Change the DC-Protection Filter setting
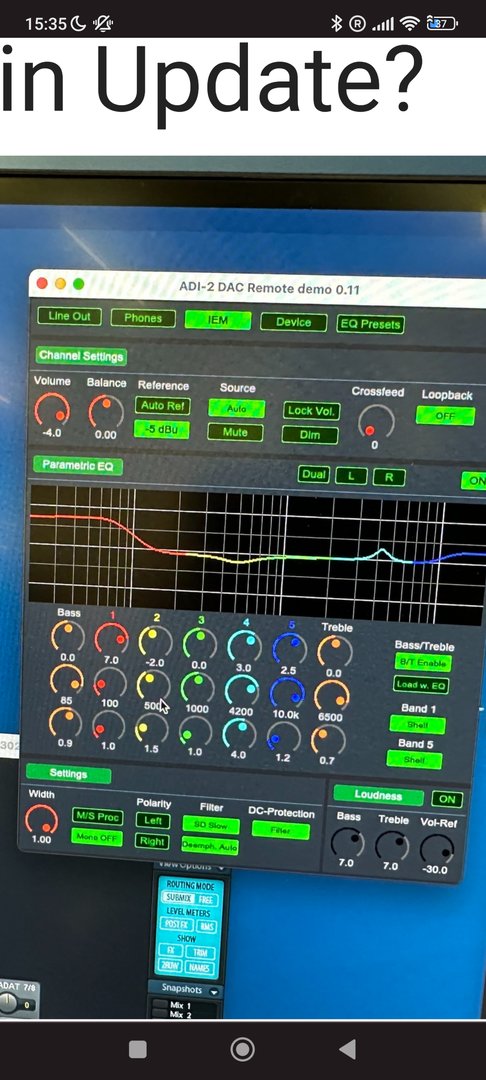Viewport: 486px width, 1080px height. 280,831
